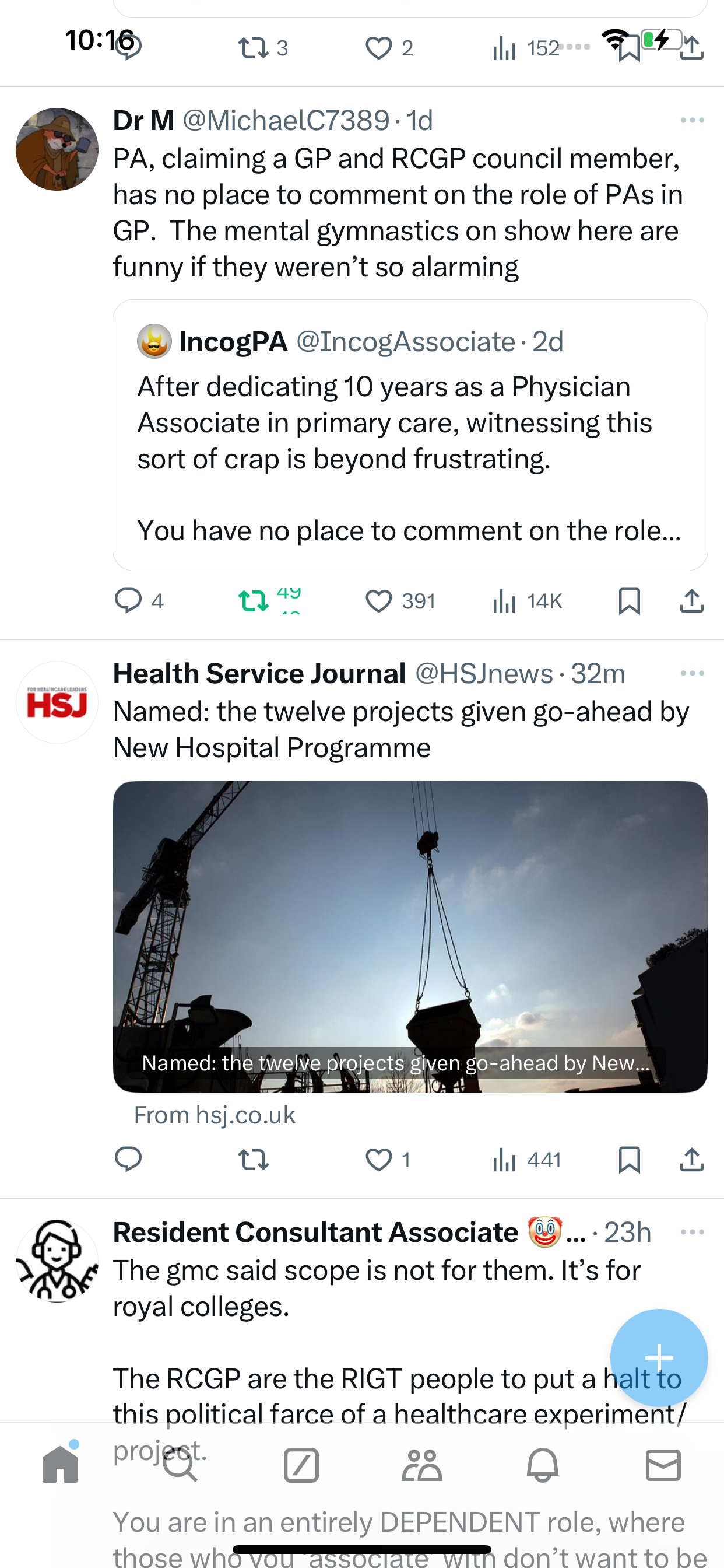This screenshot has width=724, height=1568.
Task: Open the HSJ crane article image
Action: click(x=410, y=936)
